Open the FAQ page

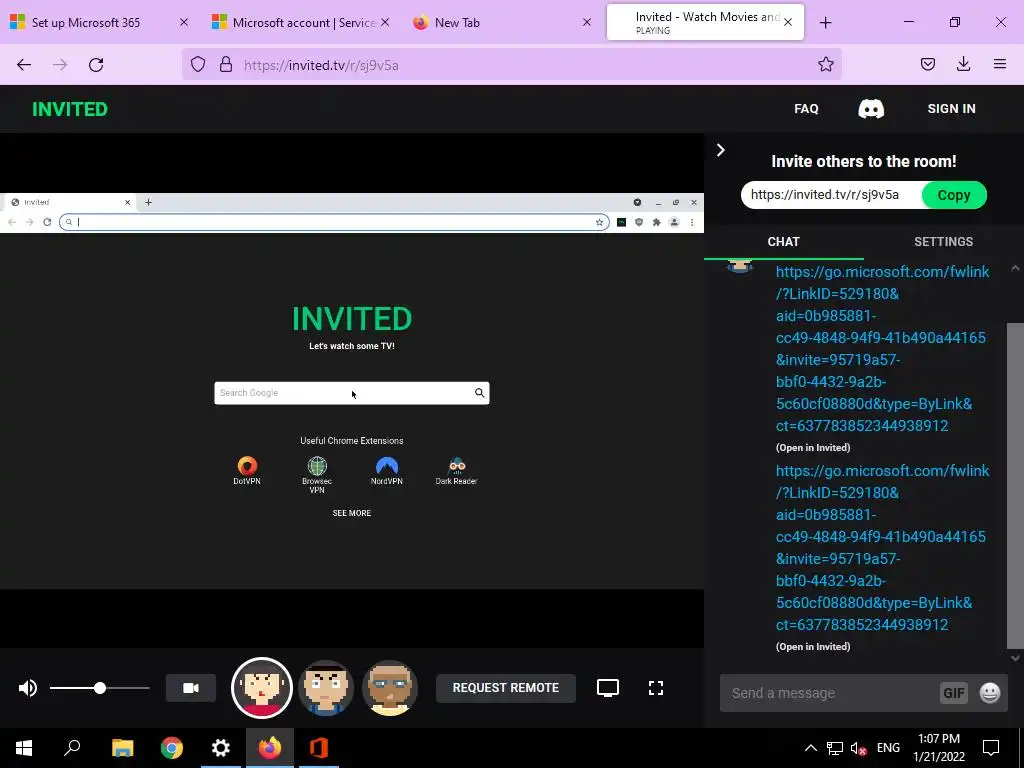click(806, 109)
